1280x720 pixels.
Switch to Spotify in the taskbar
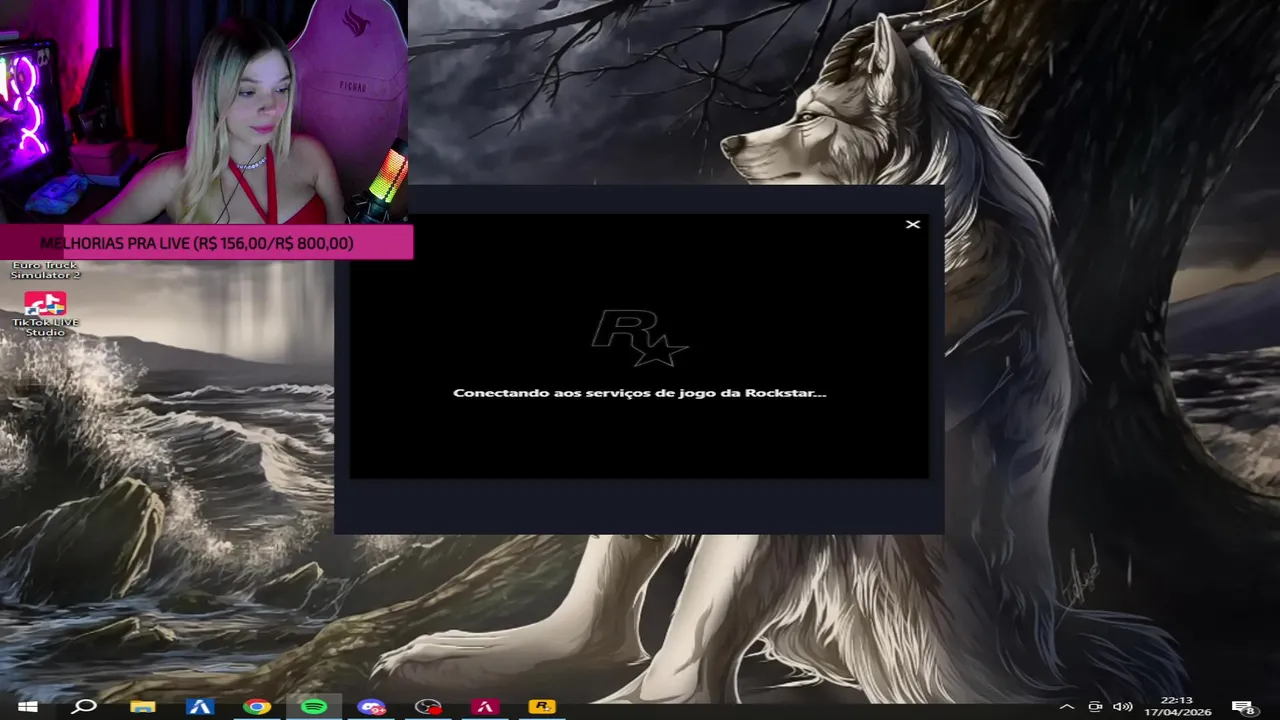point(314,707)
